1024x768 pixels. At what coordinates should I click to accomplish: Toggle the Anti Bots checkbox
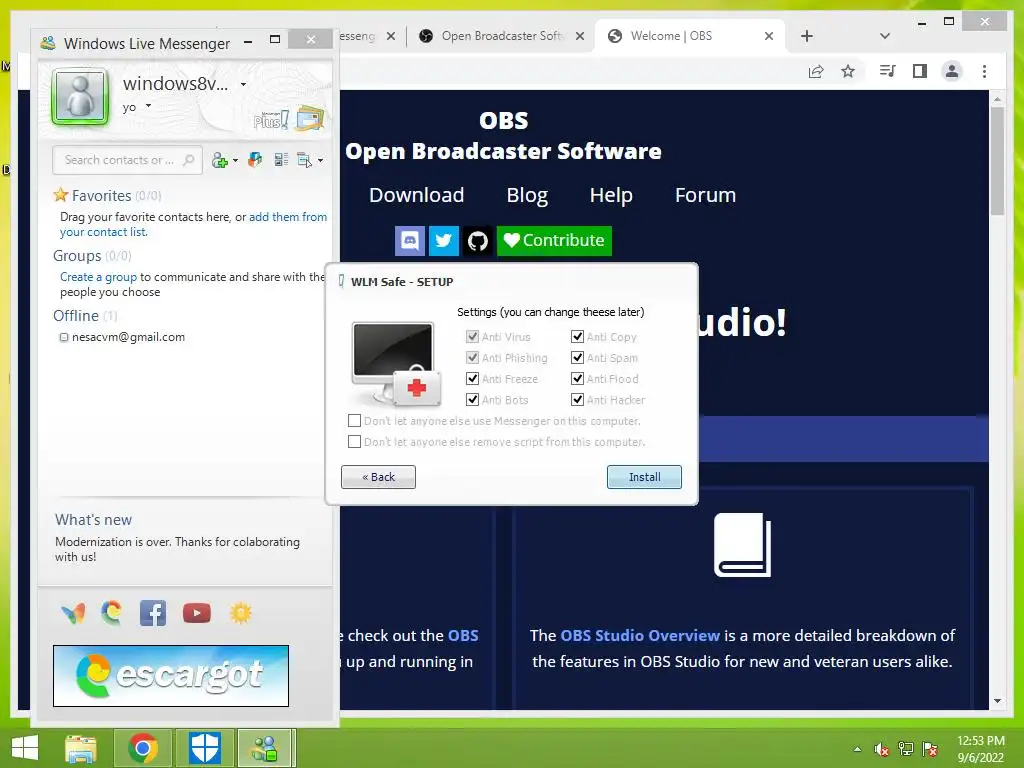click(x=473, y=400)
